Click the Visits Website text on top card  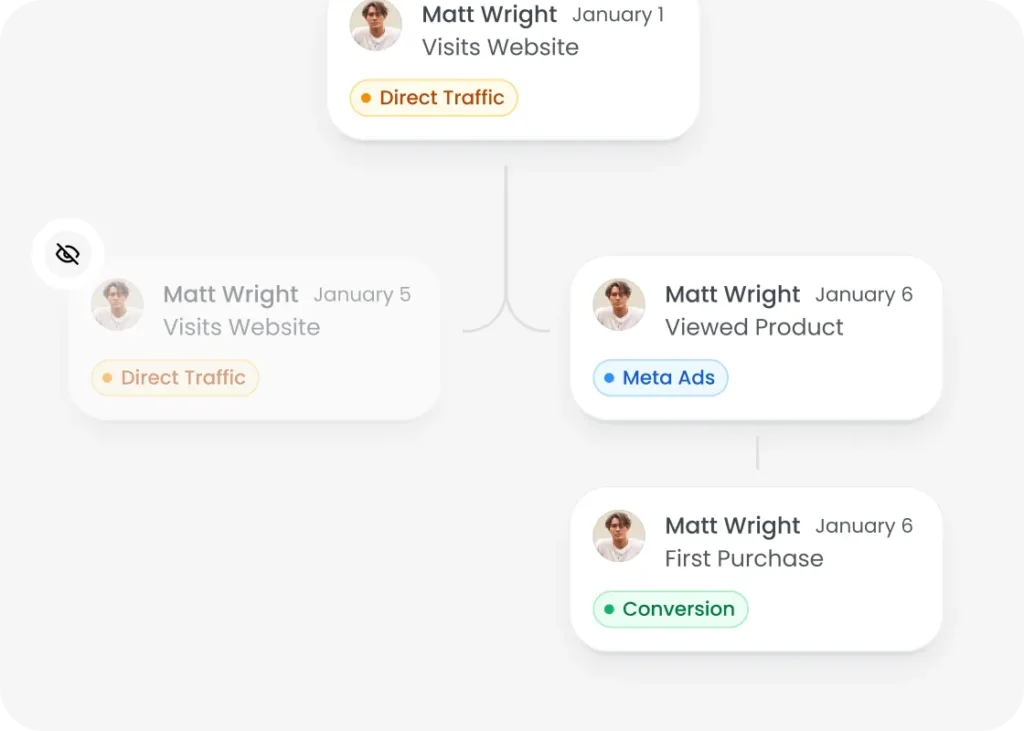(x=500, y=47)
